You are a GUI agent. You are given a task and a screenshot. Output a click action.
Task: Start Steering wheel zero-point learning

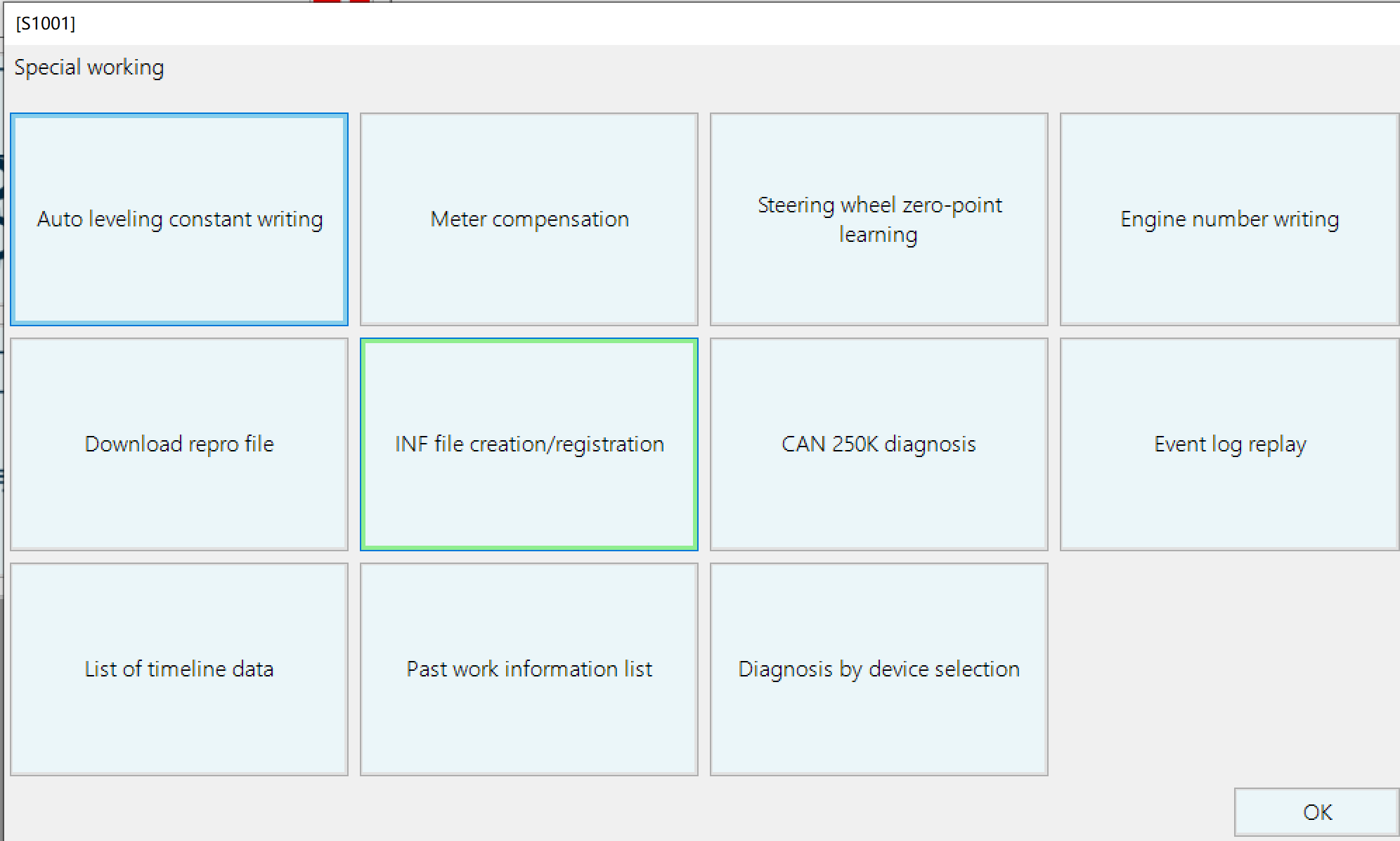coord(879,219)
